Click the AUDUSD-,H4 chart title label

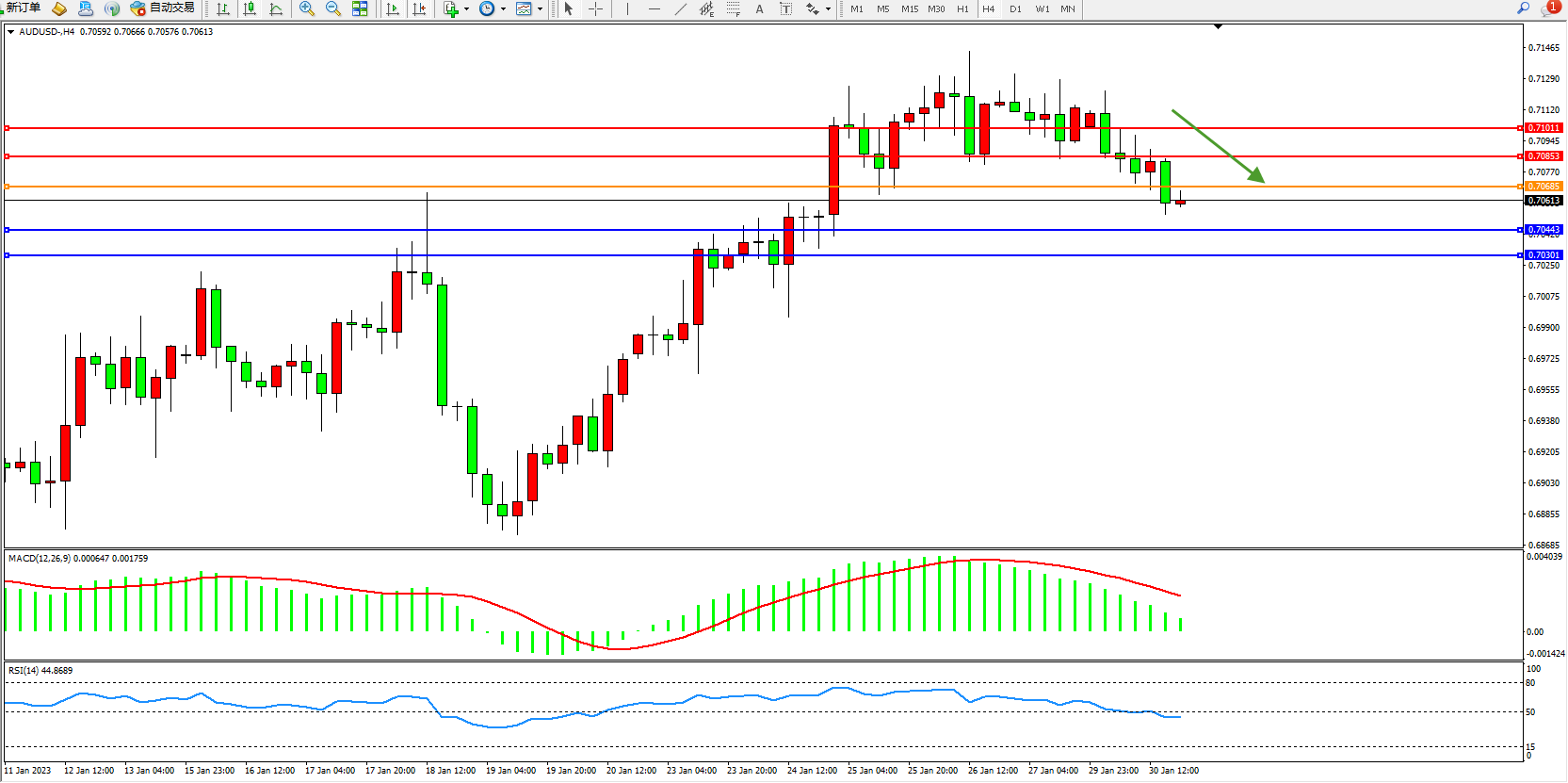coord(46,31)
